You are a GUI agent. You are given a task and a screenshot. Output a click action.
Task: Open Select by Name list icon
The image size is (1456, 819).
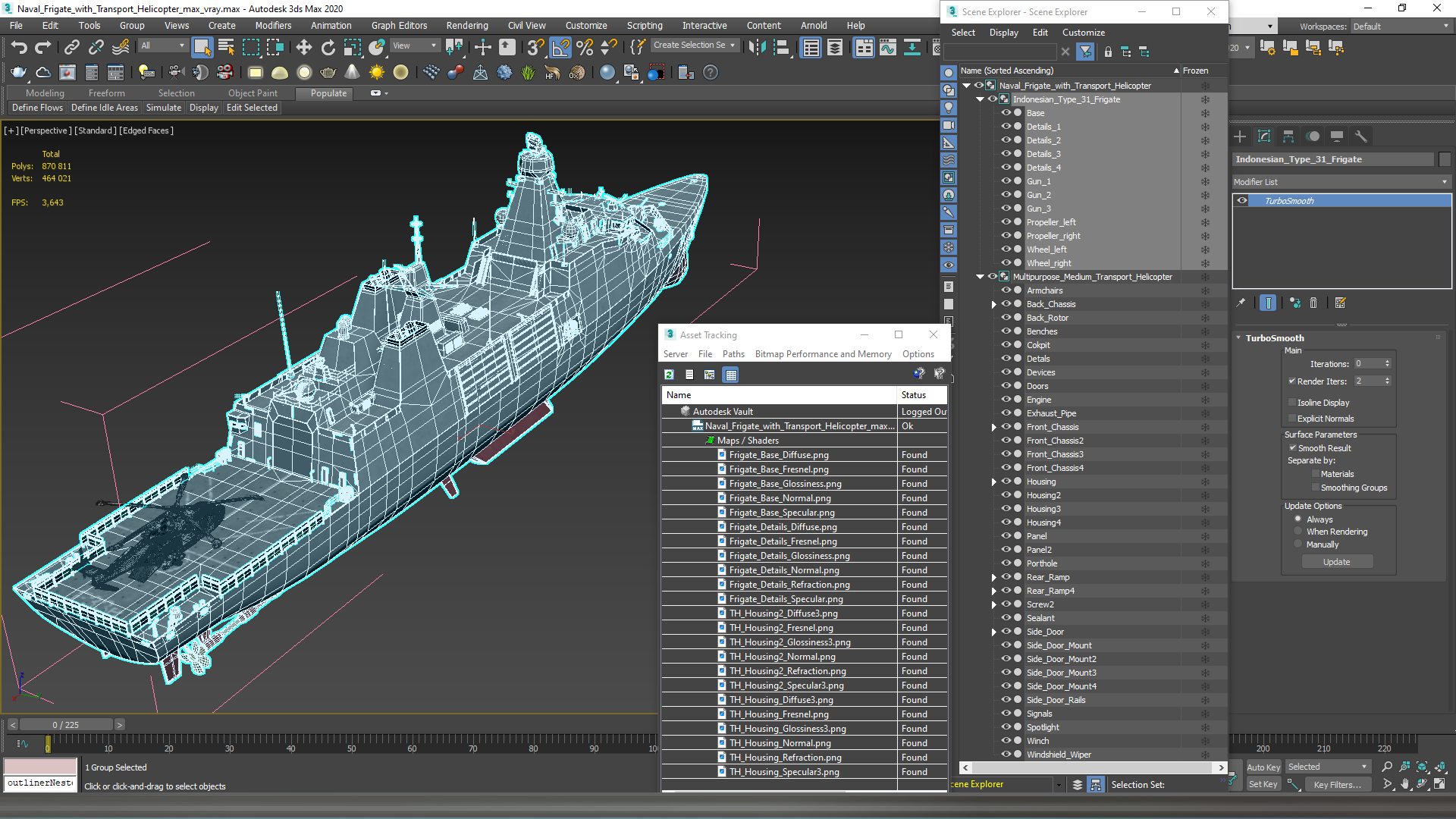pos(226,48)
